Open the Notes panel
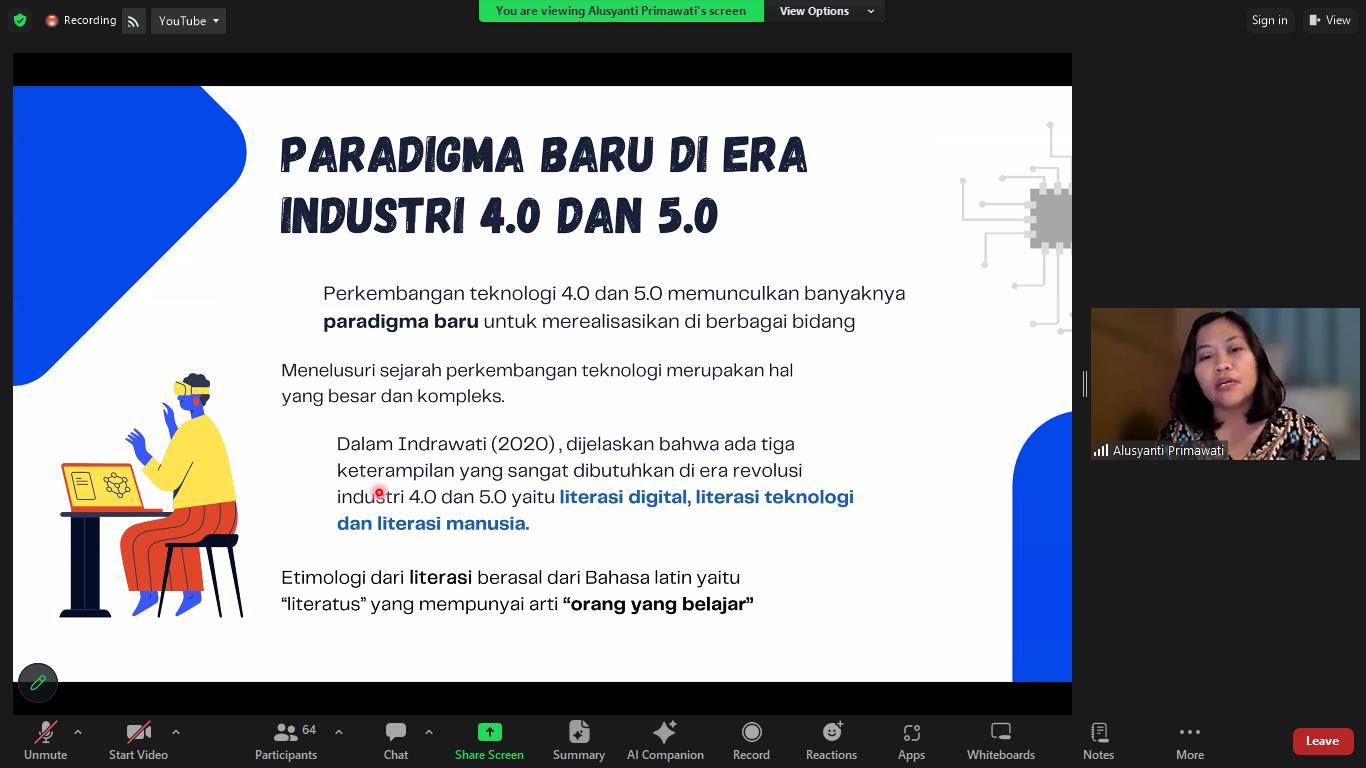1366x768 pixels. pyautogui.click(x=1098, y=741)
